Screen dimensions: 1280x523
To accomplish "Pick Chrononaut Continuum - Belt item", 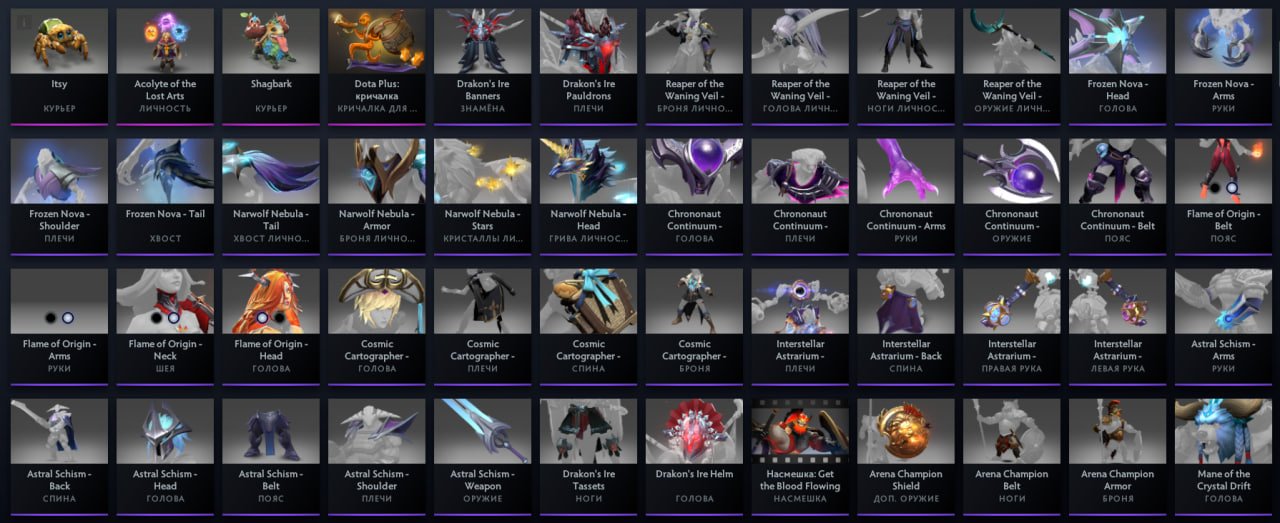I will pyautogui.click(x=1117, y=196).
